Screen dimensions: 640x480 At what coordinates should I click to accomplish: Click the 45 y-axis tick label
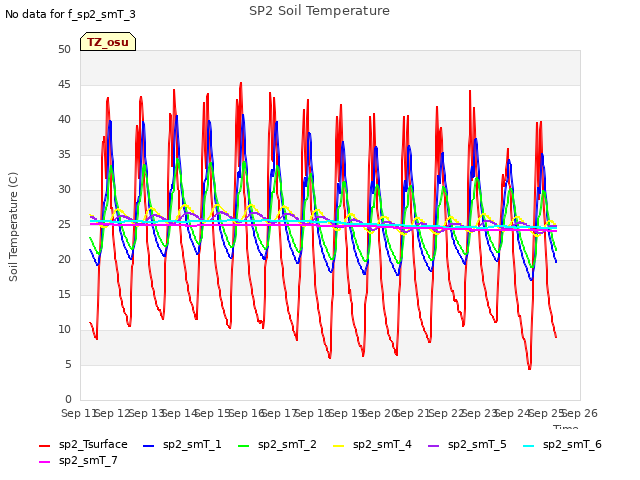64,84
